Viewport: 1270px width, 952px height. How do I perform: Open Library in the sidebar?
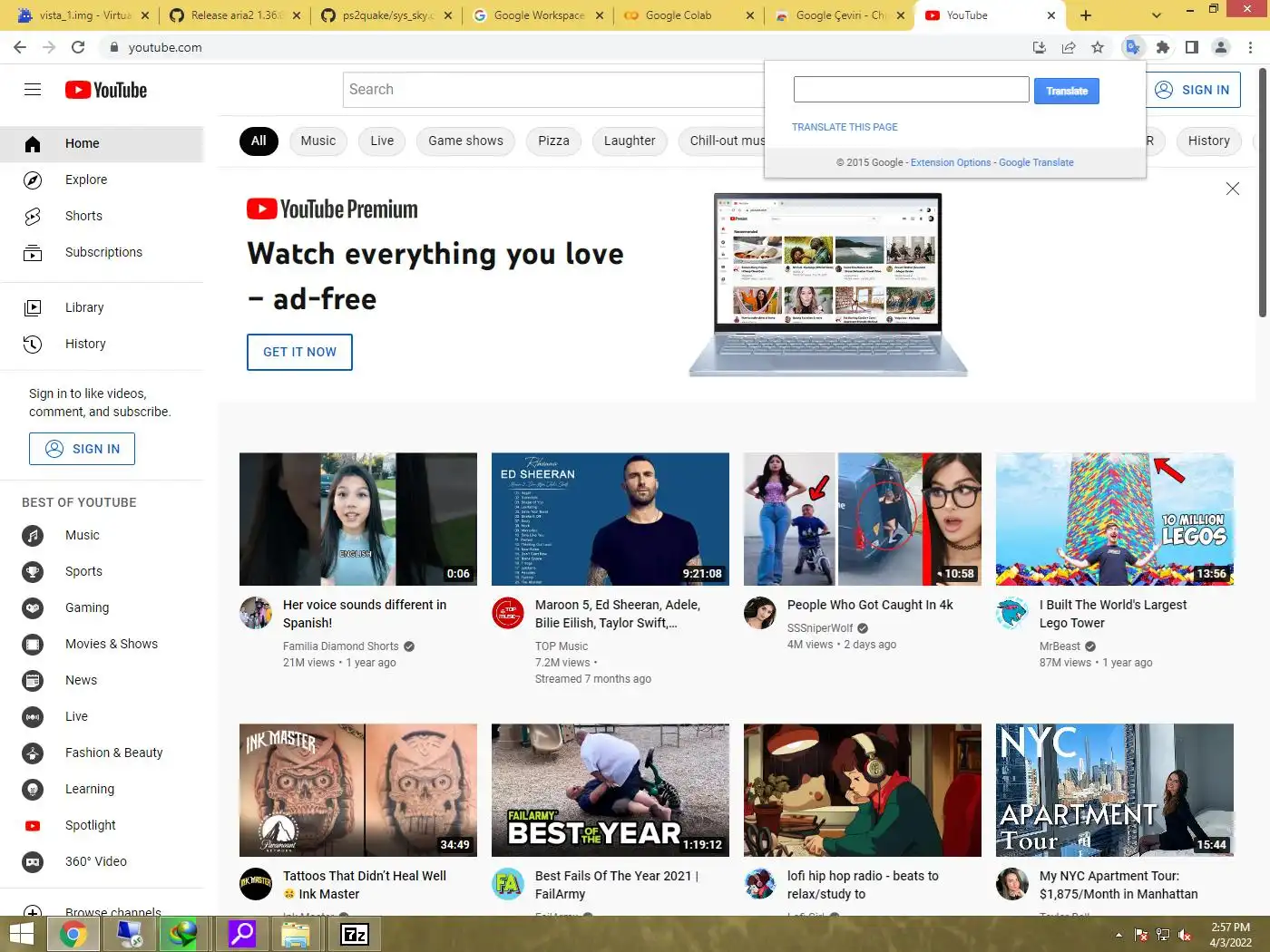(x=102, y=307)
